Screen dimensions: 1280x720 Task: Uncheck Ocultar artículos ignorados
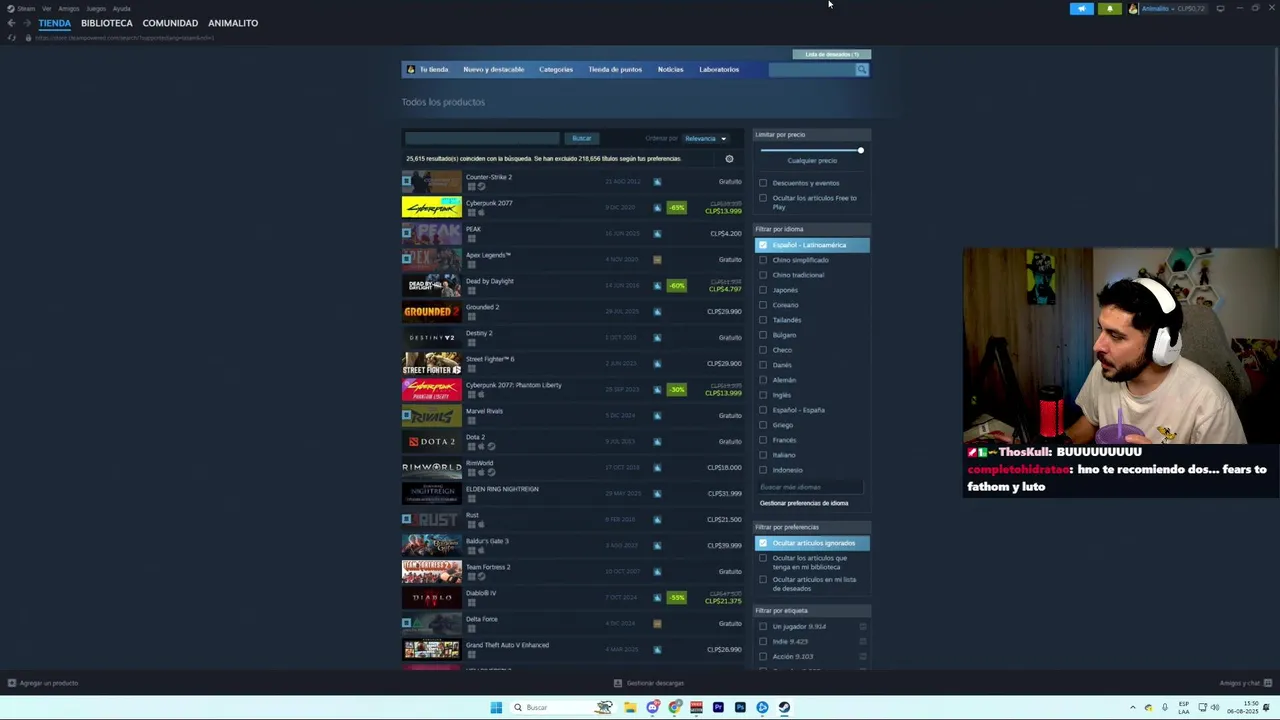[763, 543]
